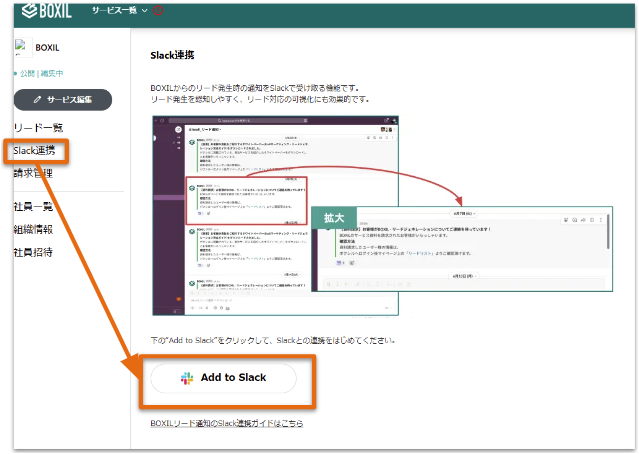Click the pencil icon on サービス編集
The height and width of the screenshot is (454, 639).
(x=37, y=100)
